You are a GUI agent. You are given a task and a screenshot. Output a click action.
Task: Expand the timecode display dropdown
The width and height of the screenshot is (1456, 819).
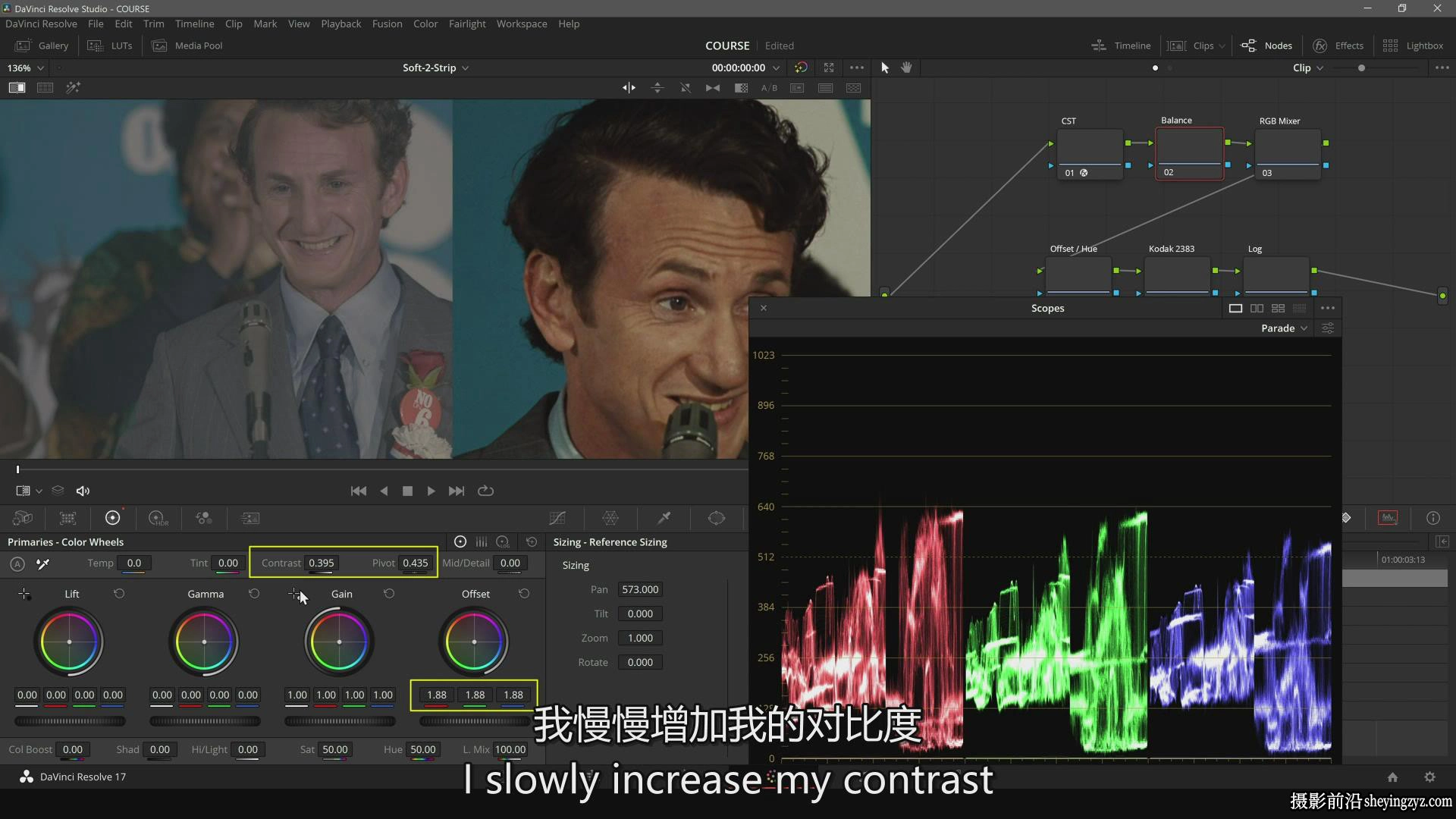[776, 67]
